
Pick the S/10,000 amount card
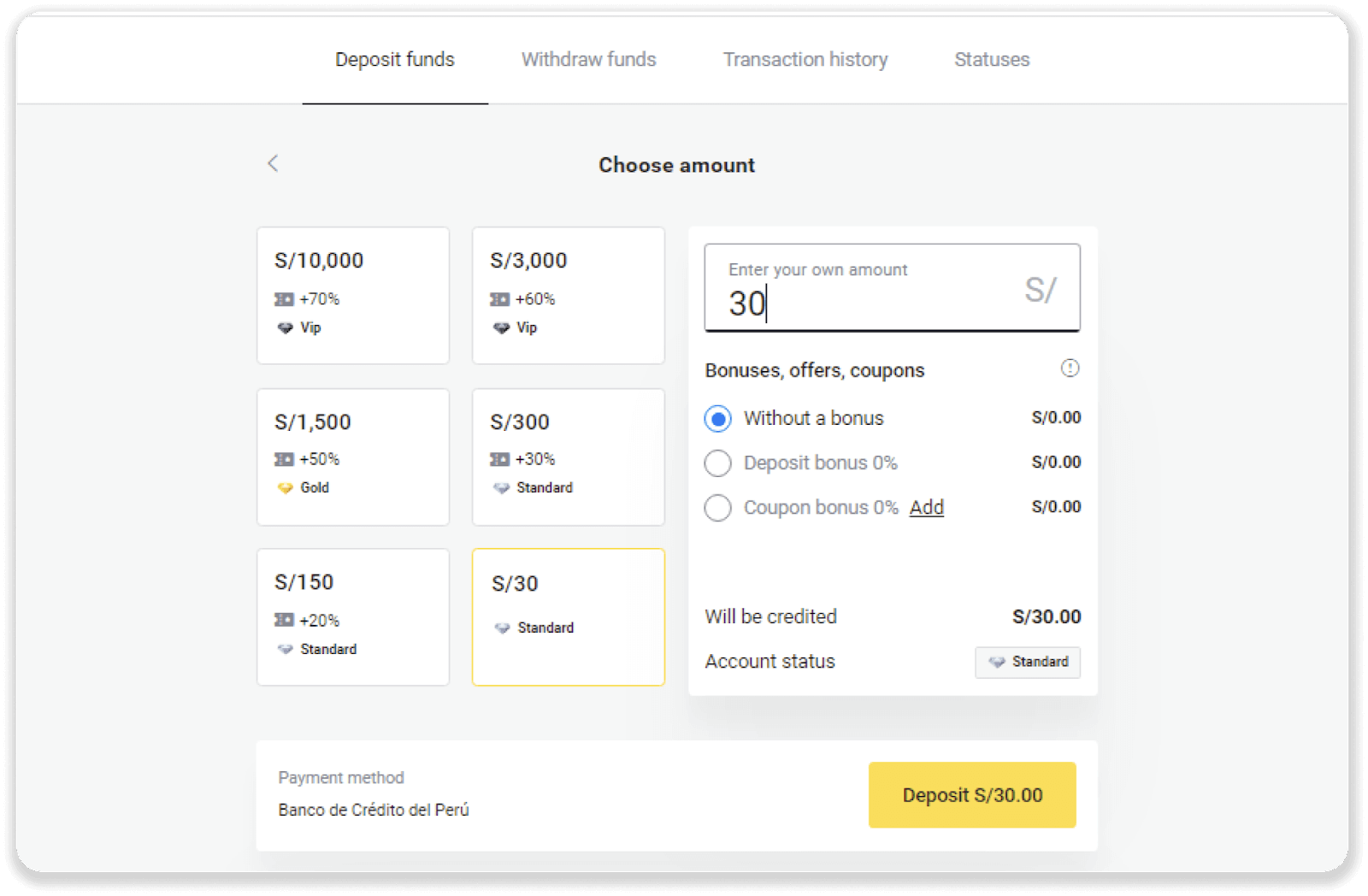coord(352,295)
